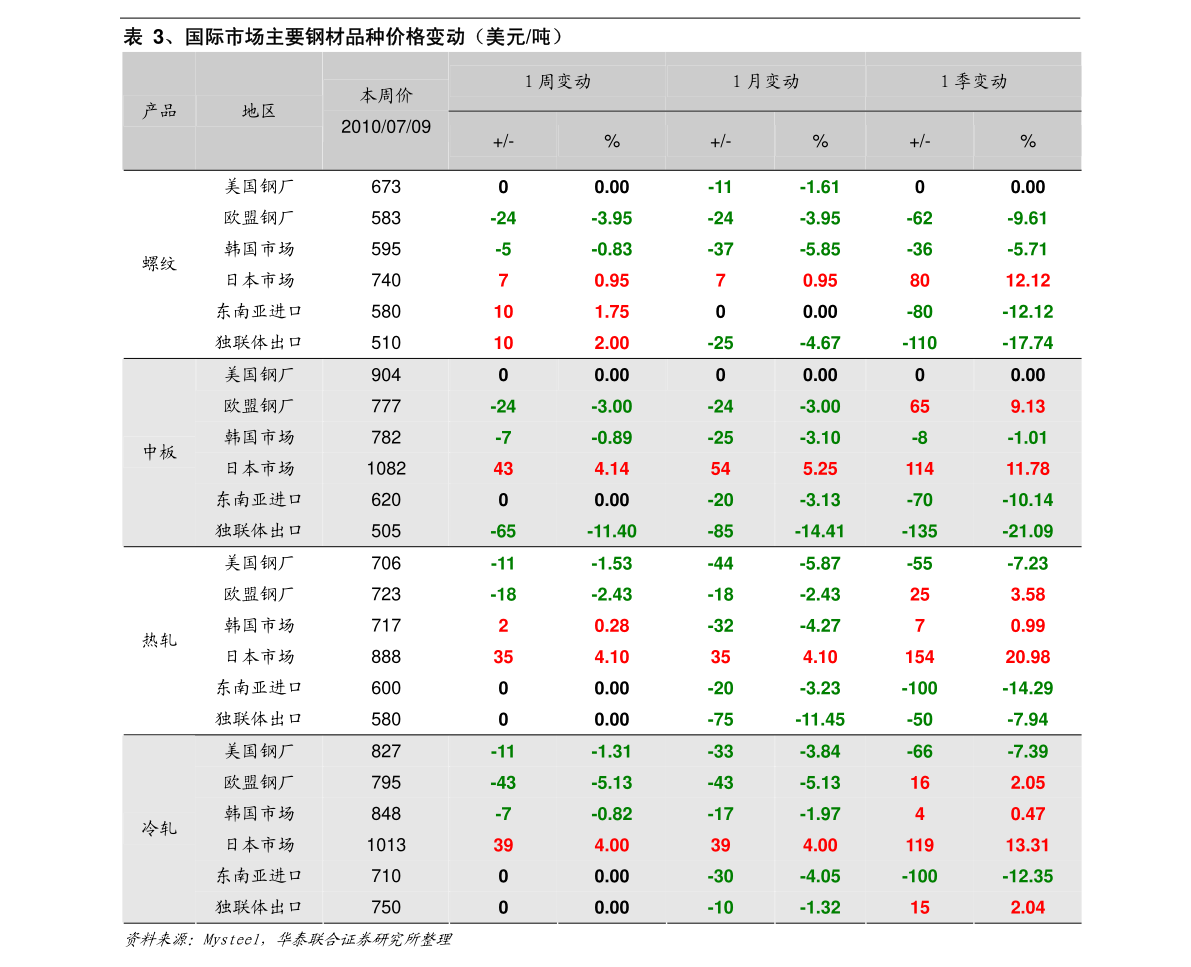1191x967 pixels.
Task: Click price 673 for 螺纹 美国钢厂
Action: 386,187
